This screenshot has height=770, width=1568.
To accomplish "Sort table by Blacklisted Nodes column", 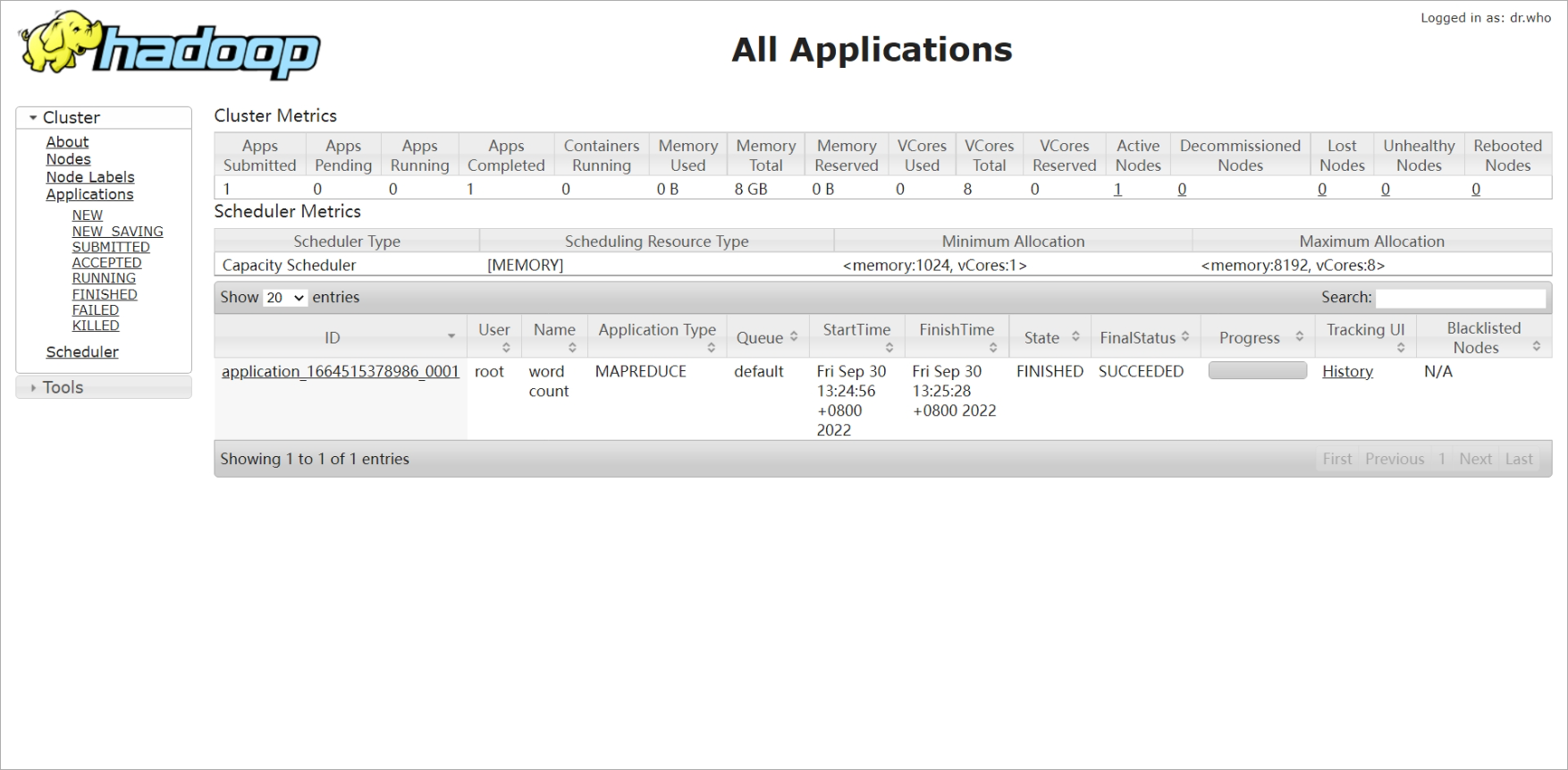I will click(x=1484, y=337).
